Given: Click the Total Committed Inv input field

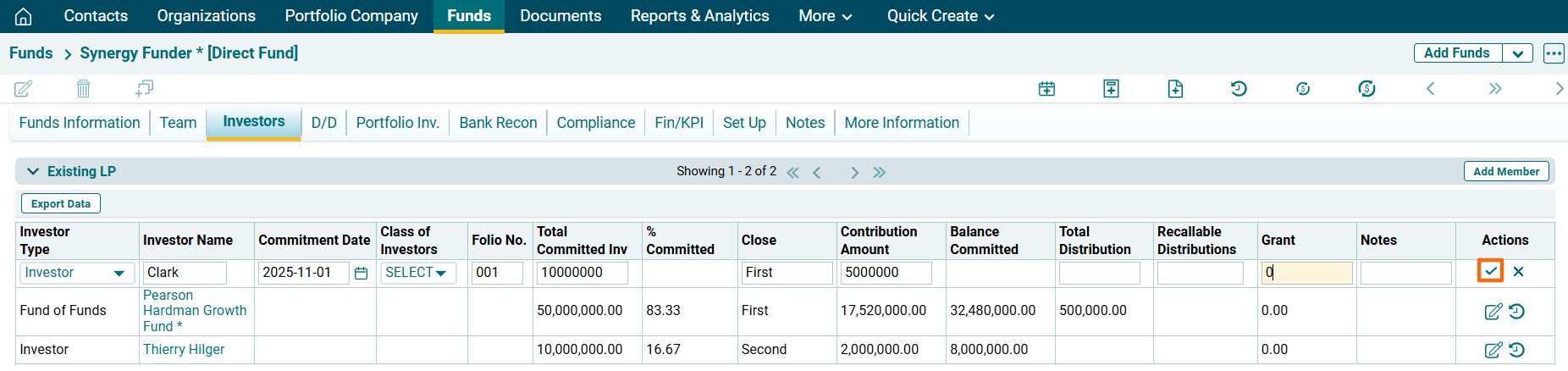Looking at the screenshot, I should (x=582, y=273).
